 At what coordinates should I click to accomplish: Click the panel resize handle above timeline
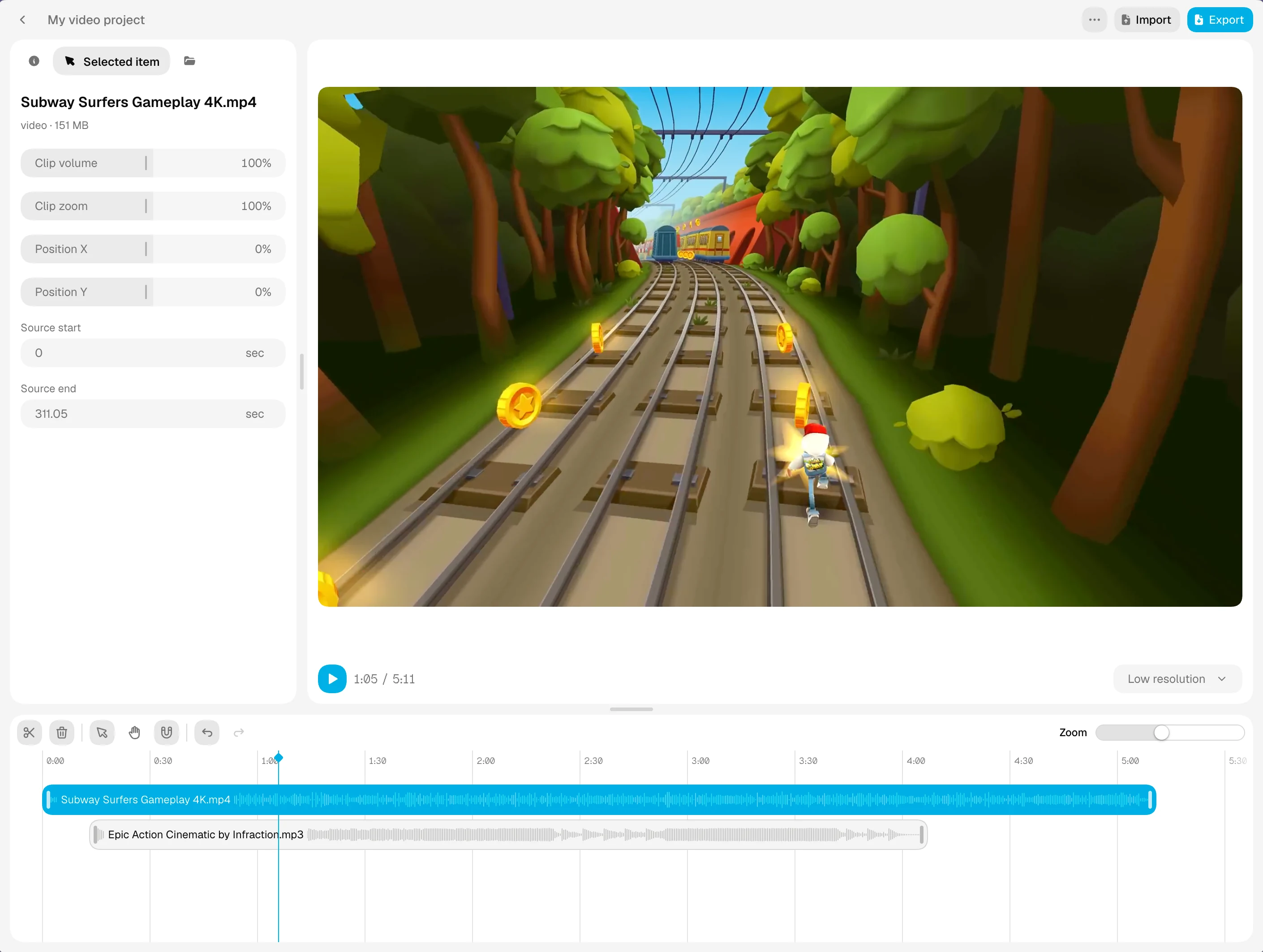coord(631,709)
